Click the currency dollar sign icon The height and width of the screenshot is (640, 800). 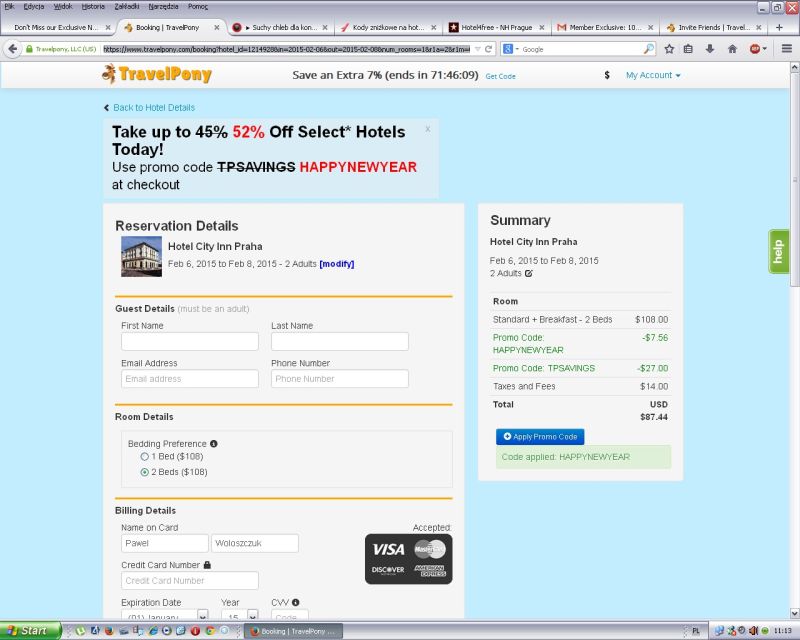(607, 75)
